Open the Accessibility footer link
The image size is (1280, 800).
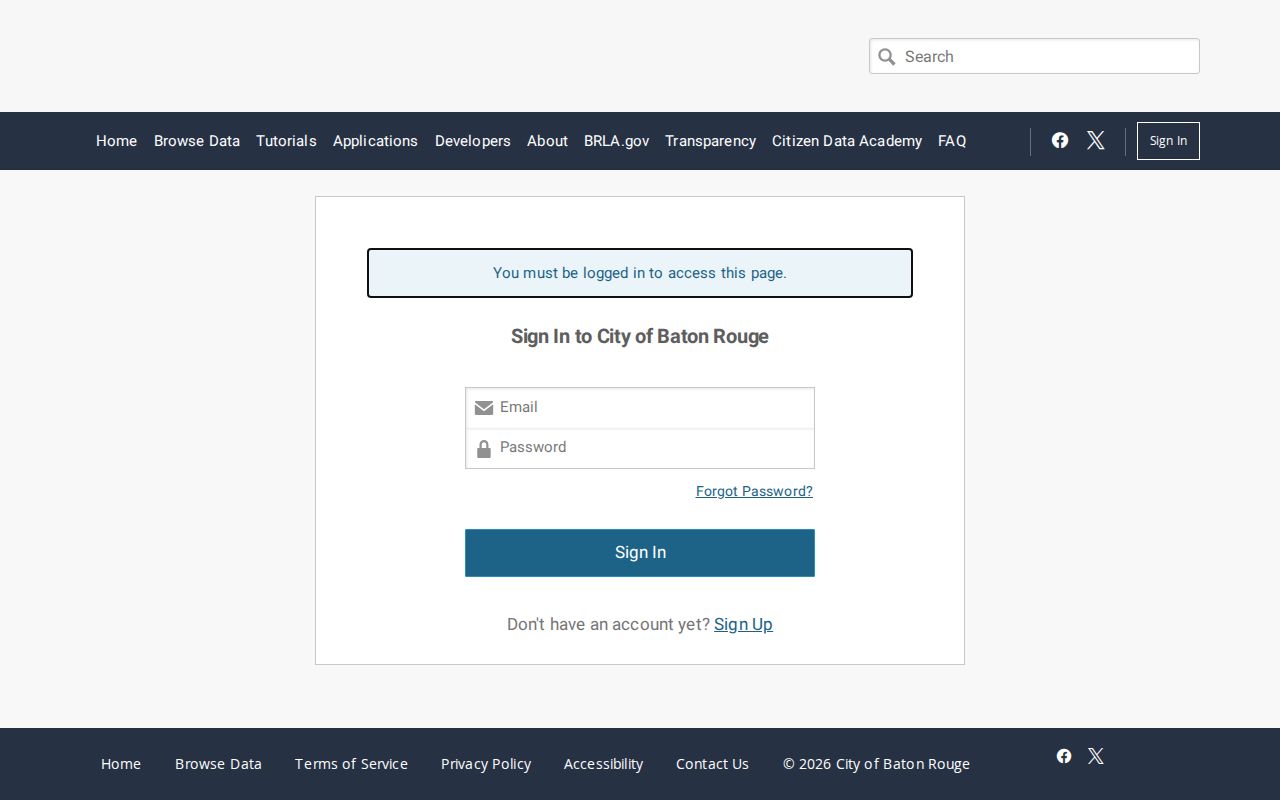pos(603,764)
